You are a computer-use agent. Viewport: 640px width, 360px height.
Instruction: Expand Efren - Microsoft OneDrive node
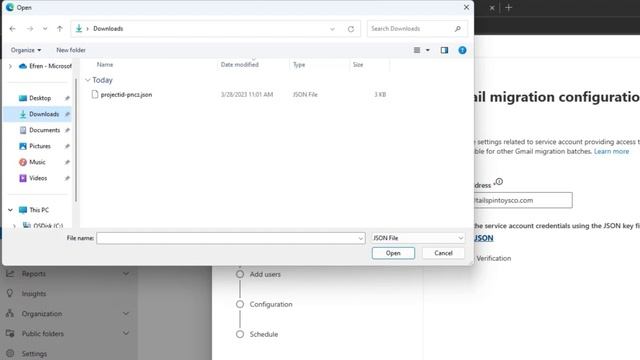pyautogui.click(x=10, y=66)
